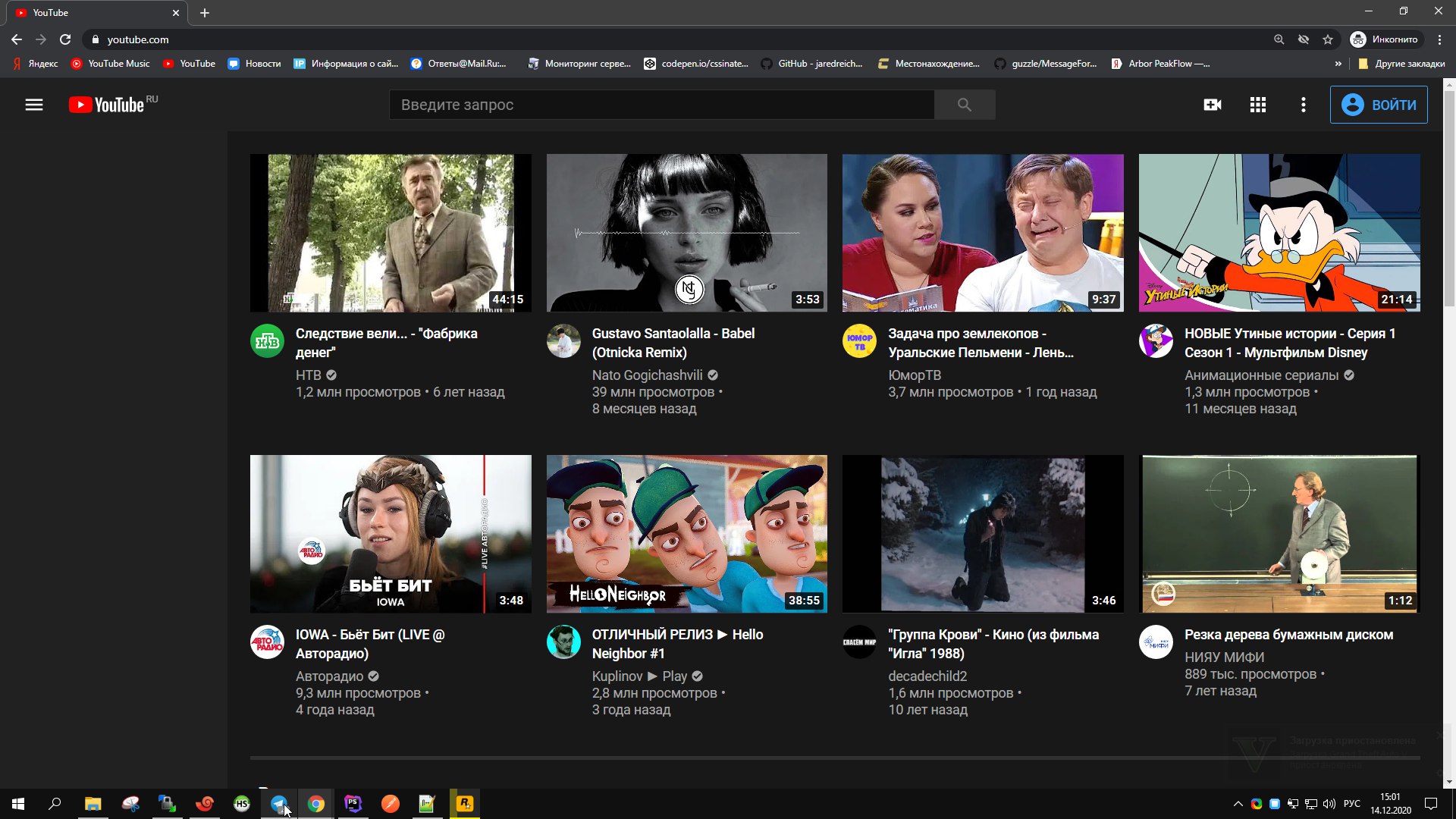Open Анимационные сериалы channel avatar
Image resolution: width=1456 pixels, height=819 pixels.
(x=1156, y=341)
